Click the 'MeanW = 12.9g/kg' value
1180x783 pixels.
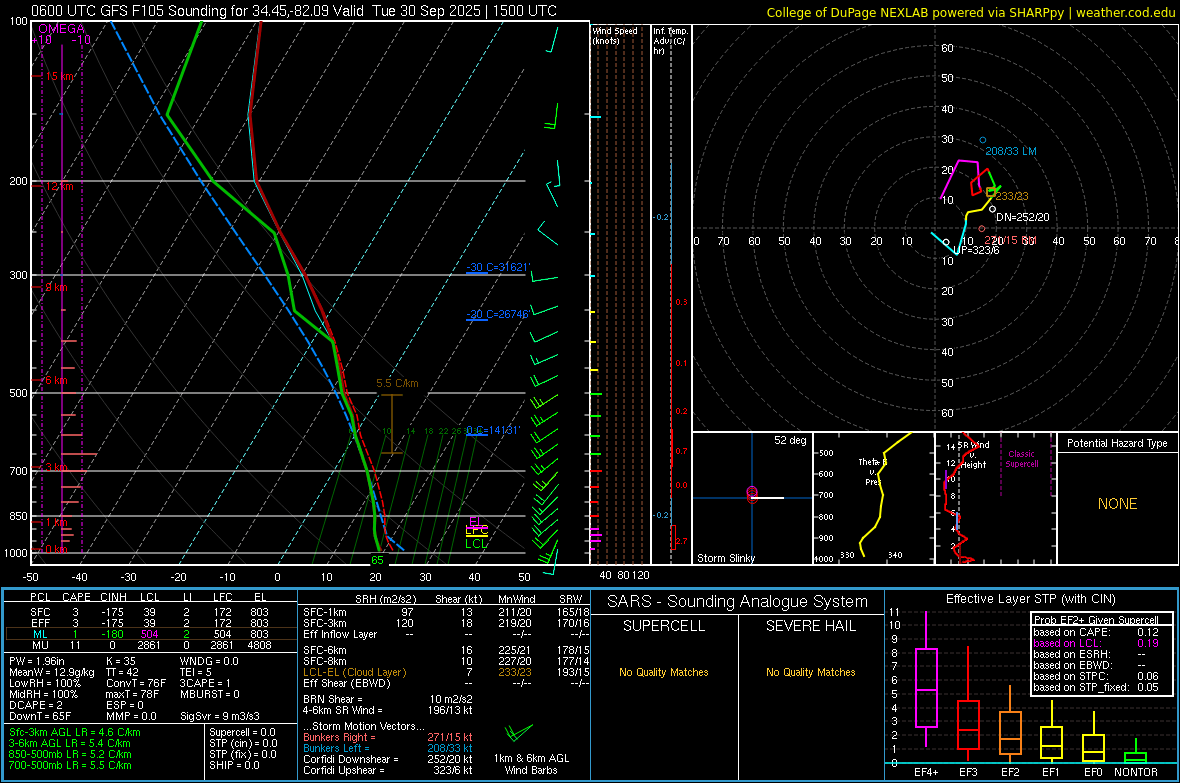pyautogui.click(x=52, y=672)
